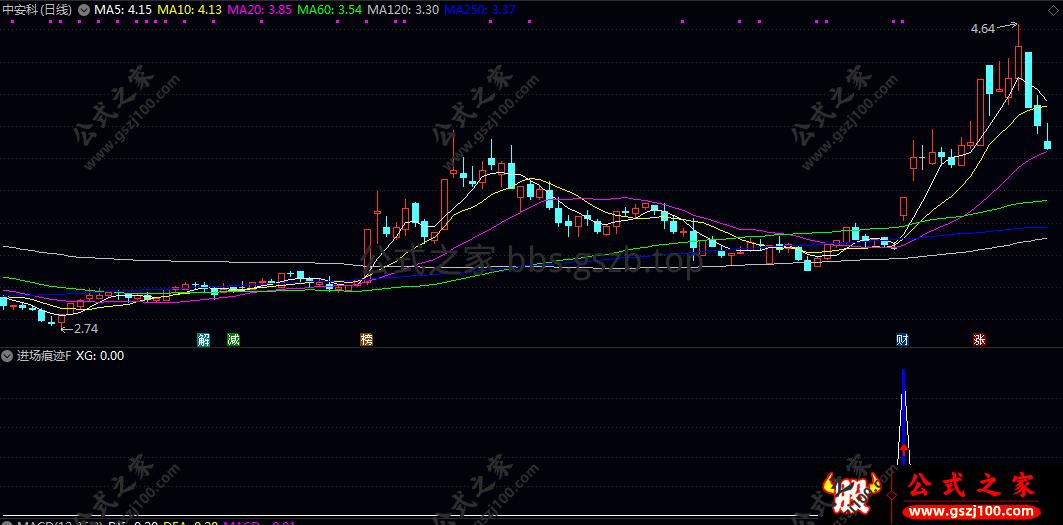The height and width of the screenshot is (525, 1063).
Task: Click the XG: 0.00 indicator value
Action: [100, 355]
